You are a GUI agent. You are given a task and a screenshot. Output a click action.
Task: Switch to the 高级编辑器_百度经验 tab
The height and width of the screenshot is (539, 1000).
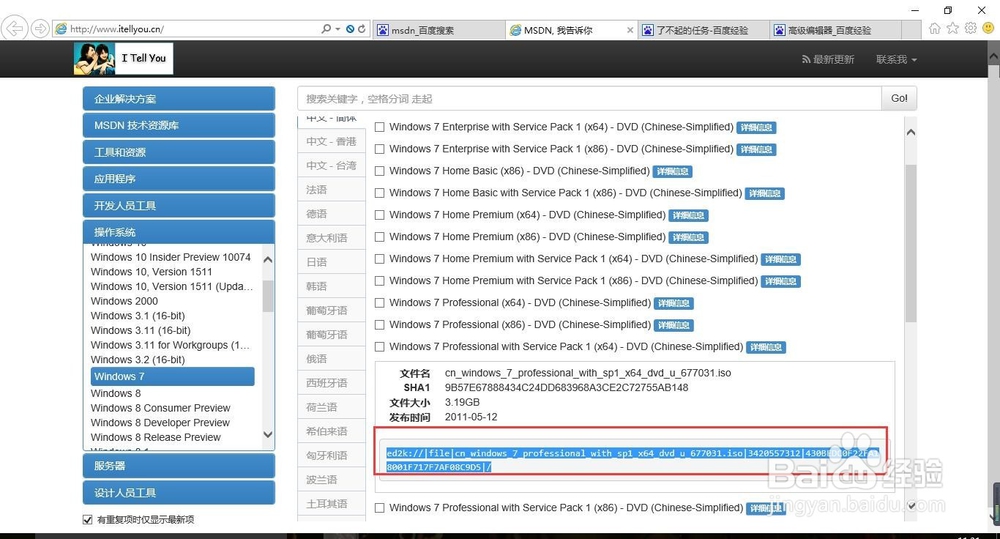pos(835,30)
